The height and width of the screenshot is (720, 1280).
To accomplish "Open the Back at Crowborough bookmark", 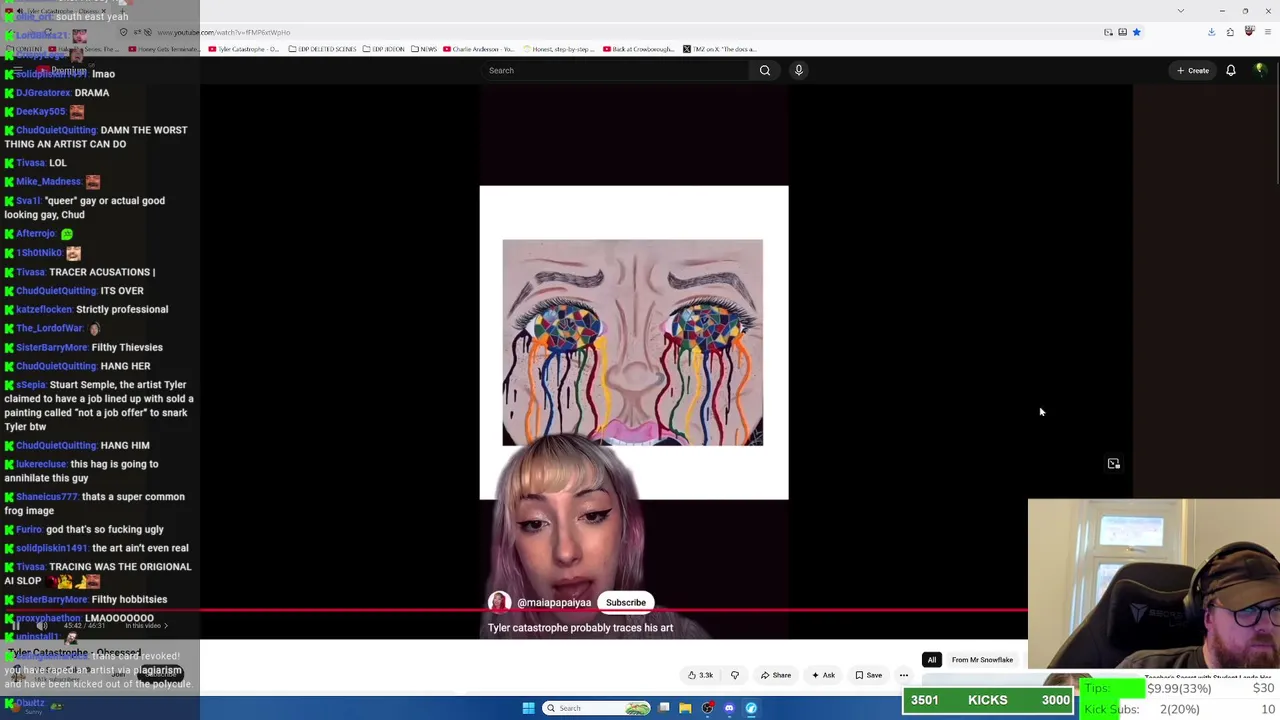I will 637,49.
